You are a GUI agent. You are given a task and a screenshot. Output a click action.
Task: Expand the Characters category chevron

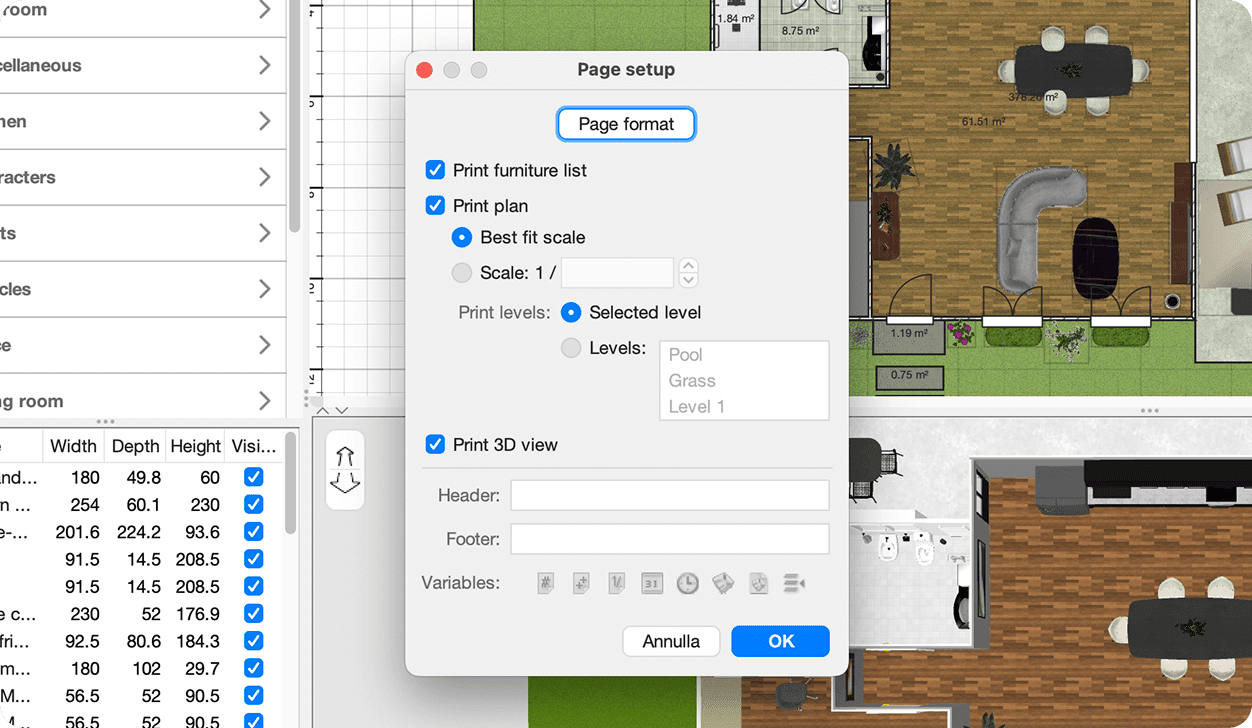[x=264, y=178]
